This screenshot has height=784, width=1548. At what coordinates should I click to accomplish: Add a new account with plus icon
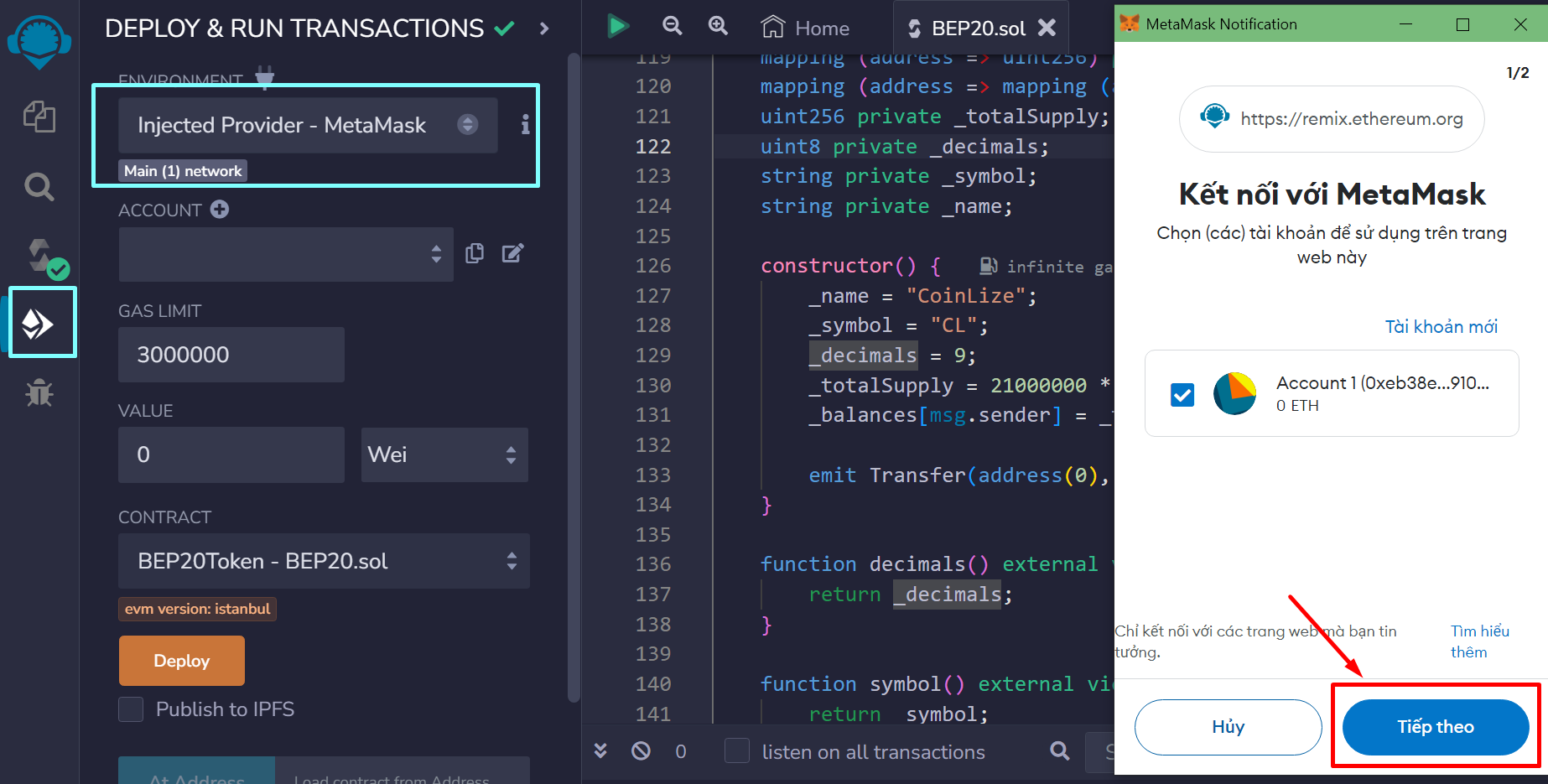click(x=220, y=209)
